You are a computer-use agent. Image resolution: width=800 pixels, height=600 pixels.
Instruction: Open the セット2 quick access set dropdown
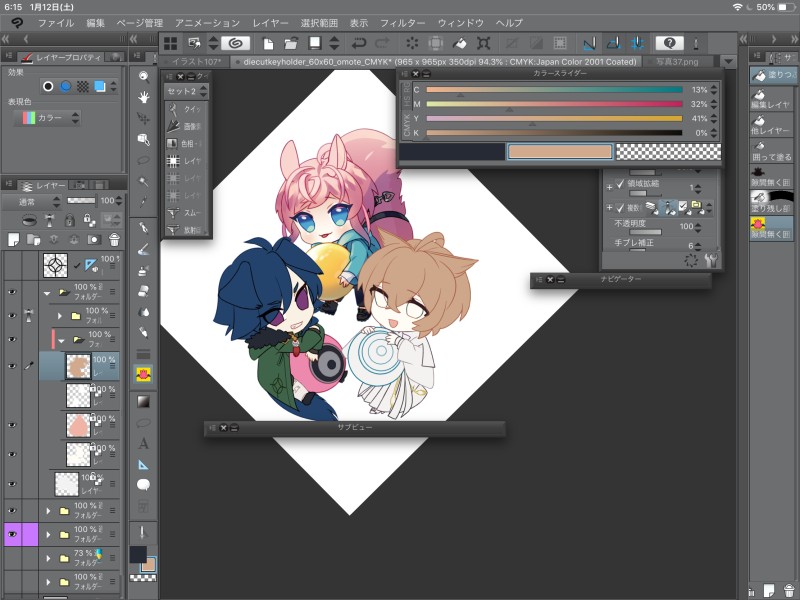pyautogui.click(x=186, y=91)
